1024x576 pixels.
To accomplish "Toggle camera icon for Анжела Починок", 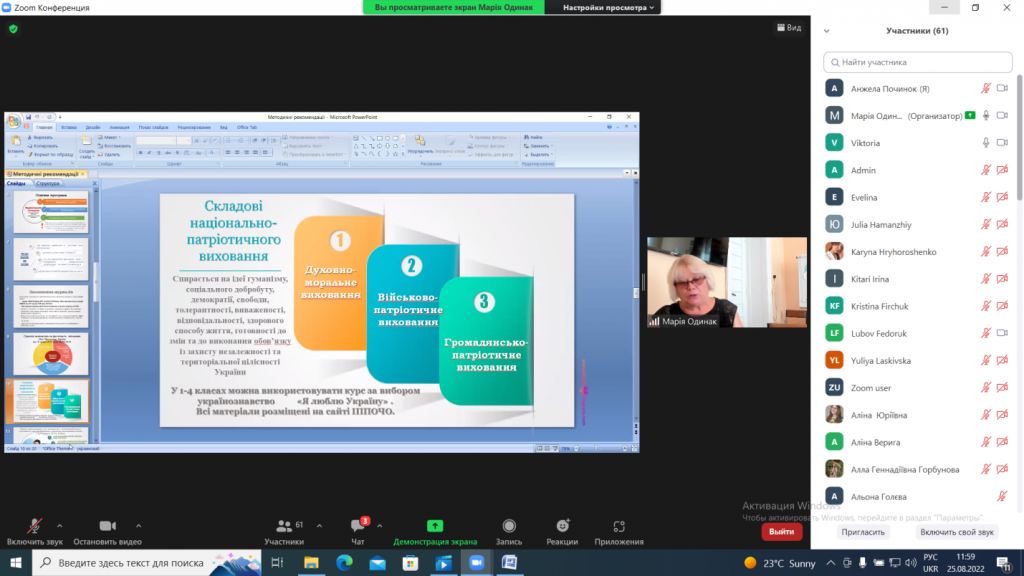I will pos(1002,88).
